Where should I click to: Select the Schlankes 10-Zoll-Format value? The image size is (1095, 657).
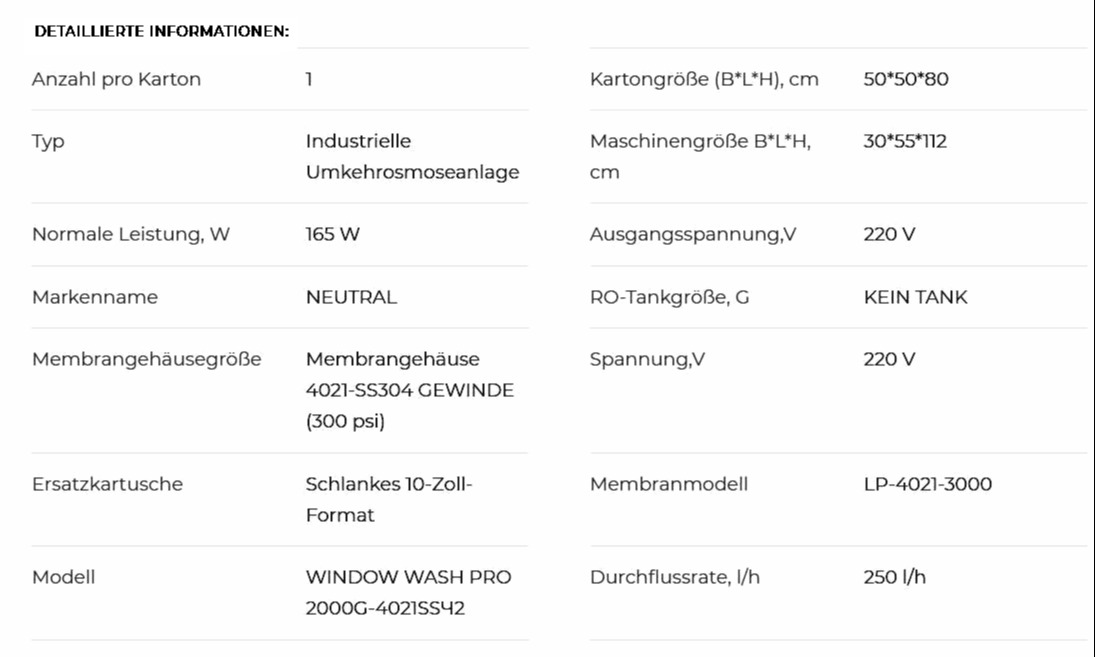(389, 500)
